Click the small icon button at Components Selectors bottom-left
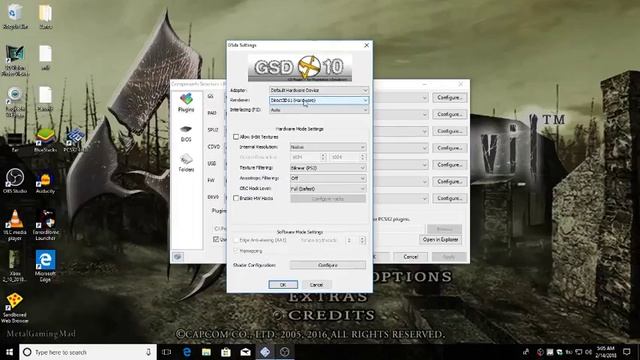640x360 pixels. pyautogui.click(x=178, y=257)
